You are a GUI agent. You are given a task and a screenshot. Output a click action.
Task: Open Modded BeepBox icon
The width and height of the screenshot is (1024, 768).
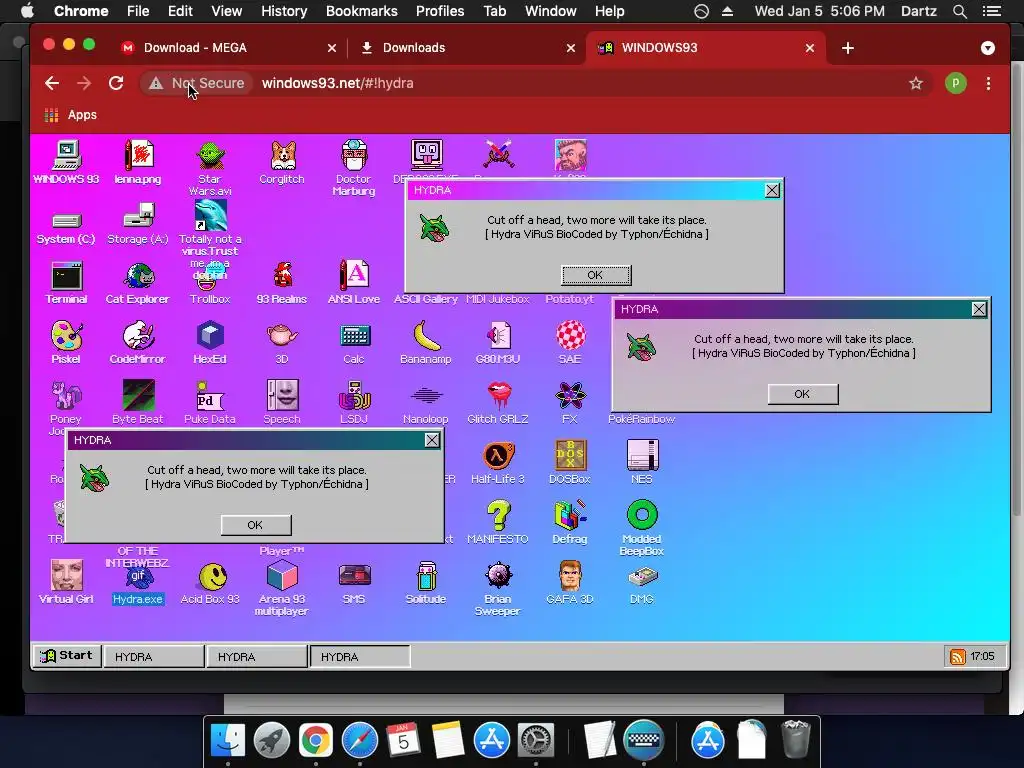[642, 528]
